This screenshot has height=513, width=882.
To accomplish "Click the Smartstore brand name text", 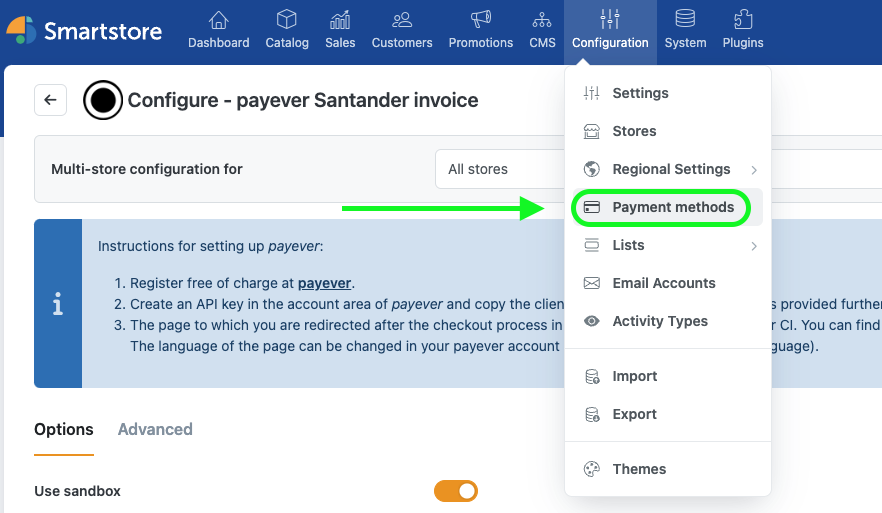I will [103, 32].
